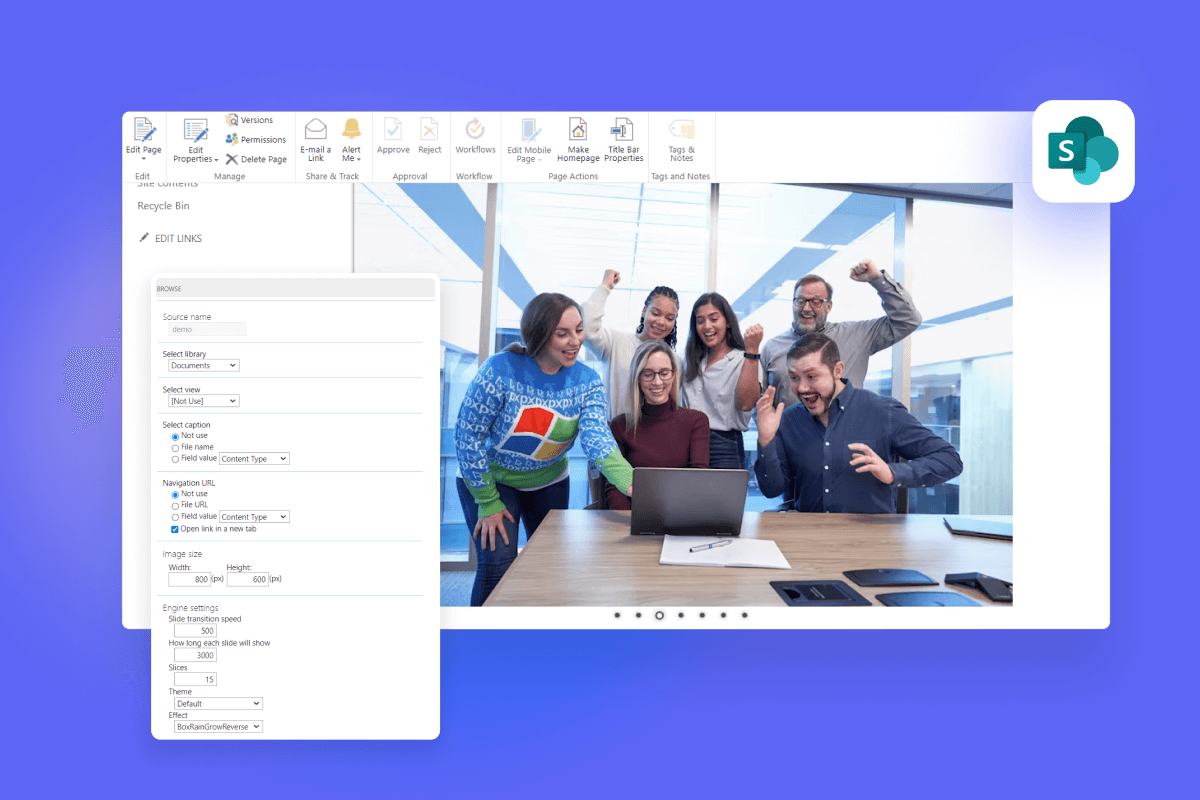Click the third slideshow navigation dot
1200x800 pixels.
659,615
